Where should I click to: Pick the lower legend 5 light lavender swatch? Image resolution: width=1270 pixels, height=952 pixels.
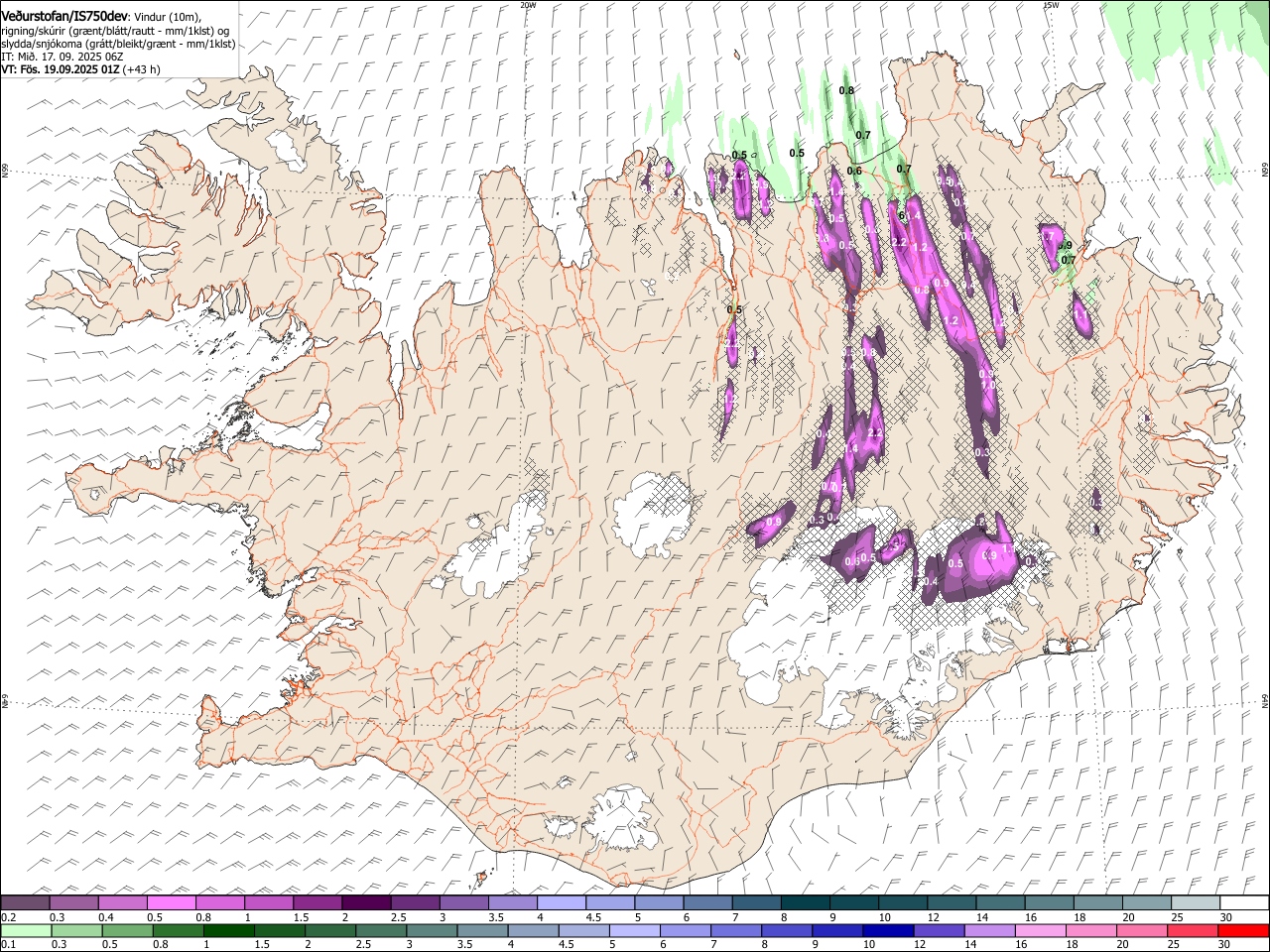point(634,930)
